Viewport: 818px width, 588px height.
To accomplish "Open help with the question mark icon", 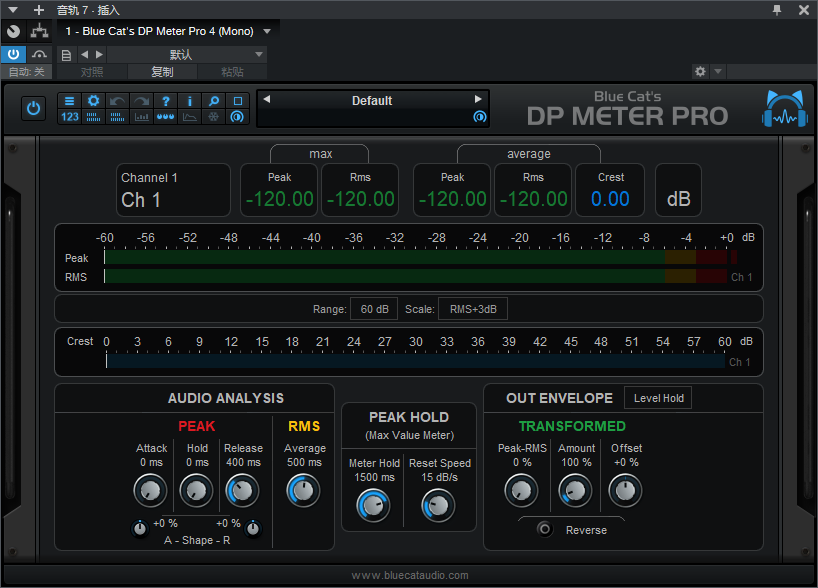I will tap(165, 101).
